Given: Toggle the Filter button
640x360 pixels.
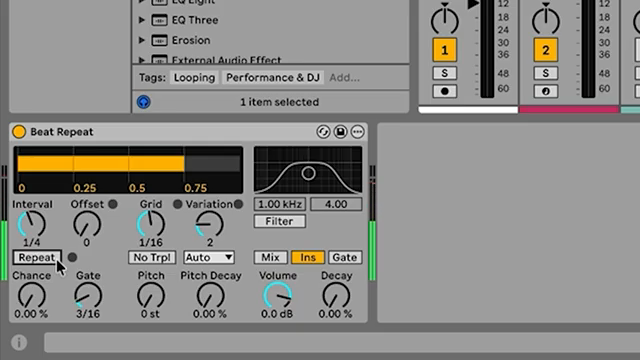Looking at the screenshot, I should click(x=280, y=221).
